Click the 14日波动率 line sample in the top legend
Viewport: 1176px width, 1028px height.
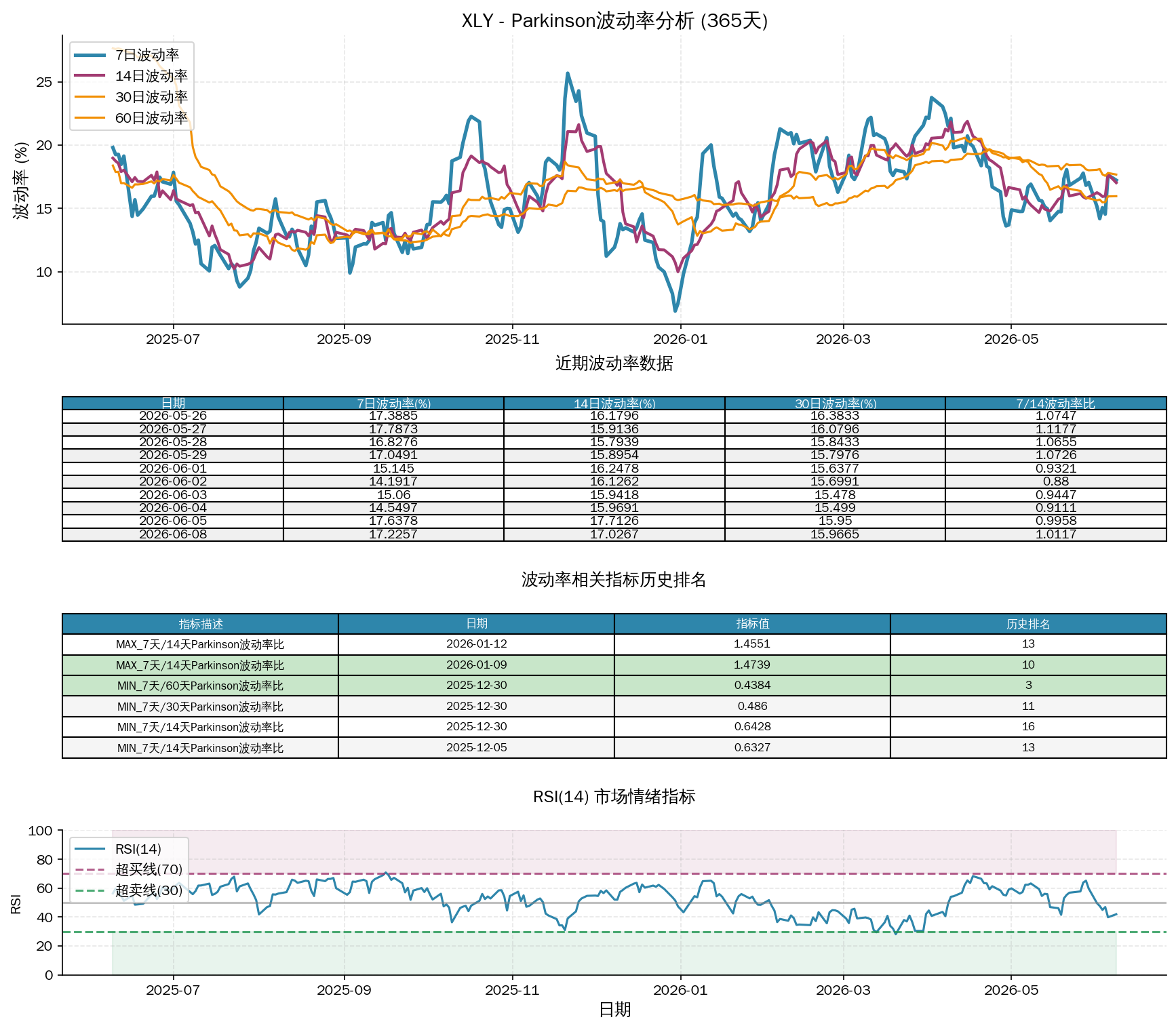tap(90, 76)
